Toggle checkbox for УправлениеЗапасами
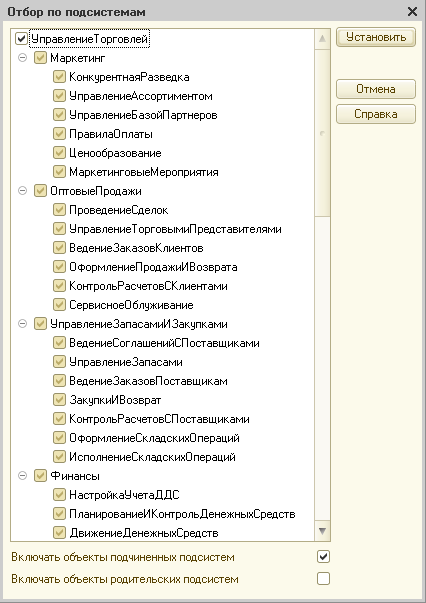The width and height of the screenshot is (426, 603). click(x=59, y=361)
